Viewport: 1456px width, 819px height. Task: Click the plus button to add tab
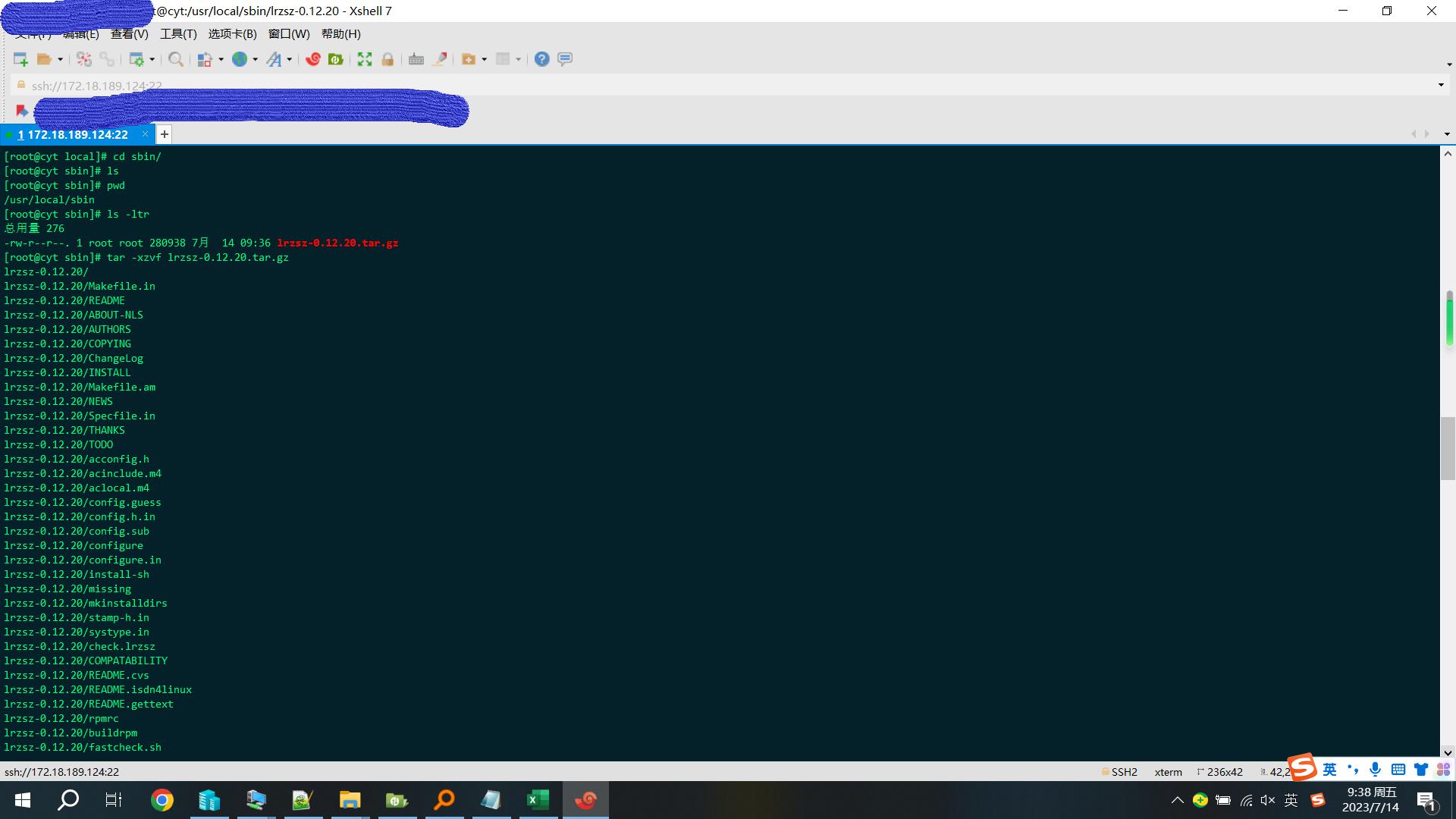point(164,135)
